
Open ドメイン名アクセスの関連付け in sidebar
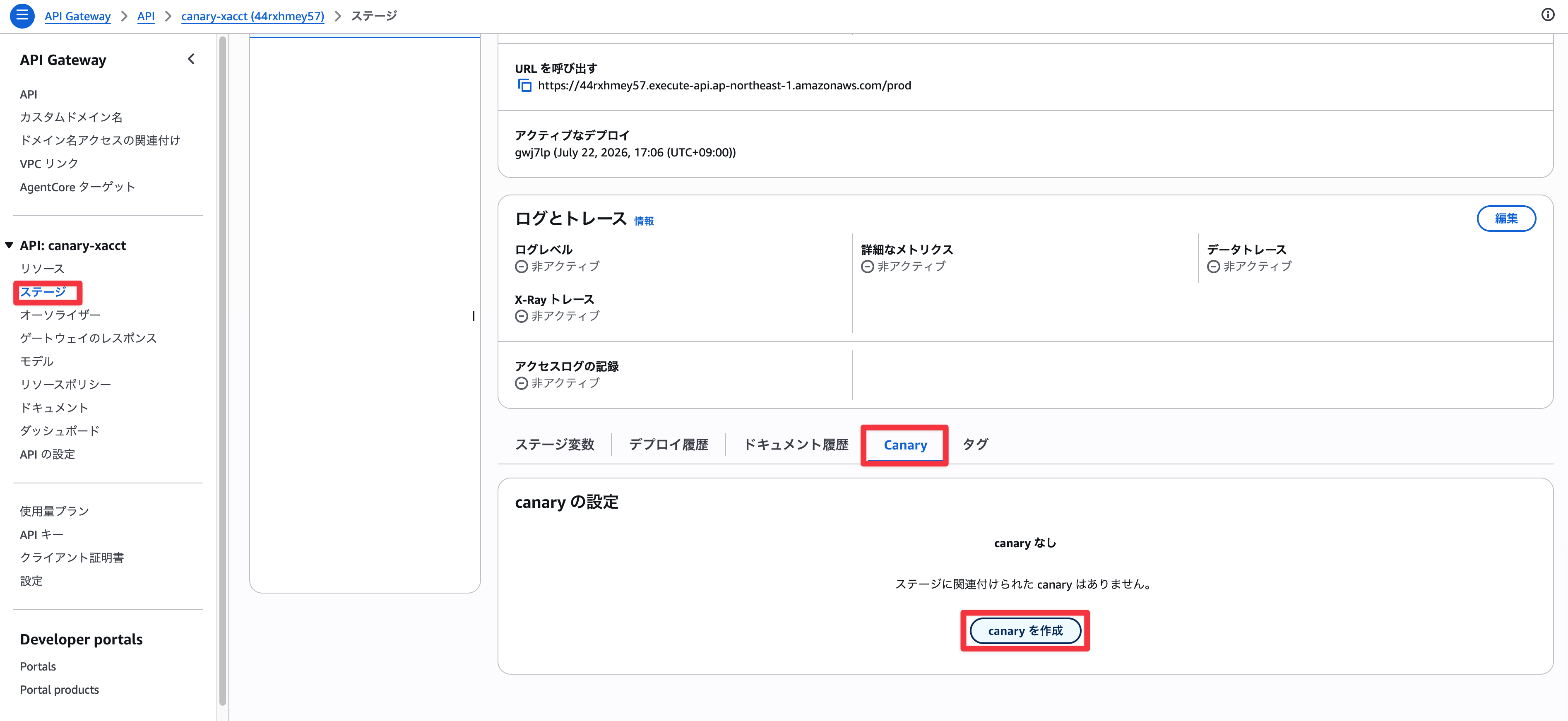[x=101, y=141]
